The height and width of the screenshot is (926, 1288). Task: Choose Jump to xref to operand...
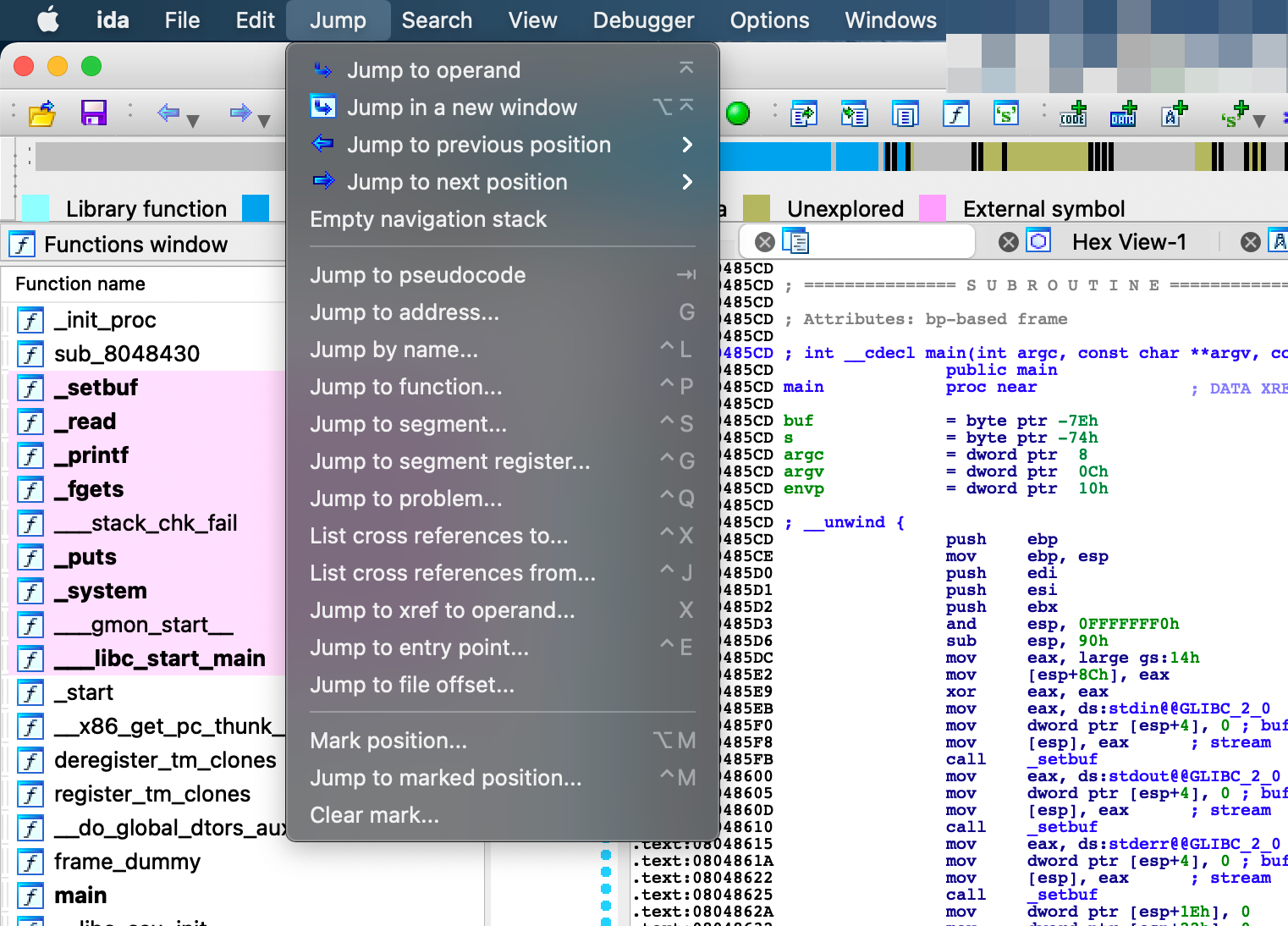point(503,610)
